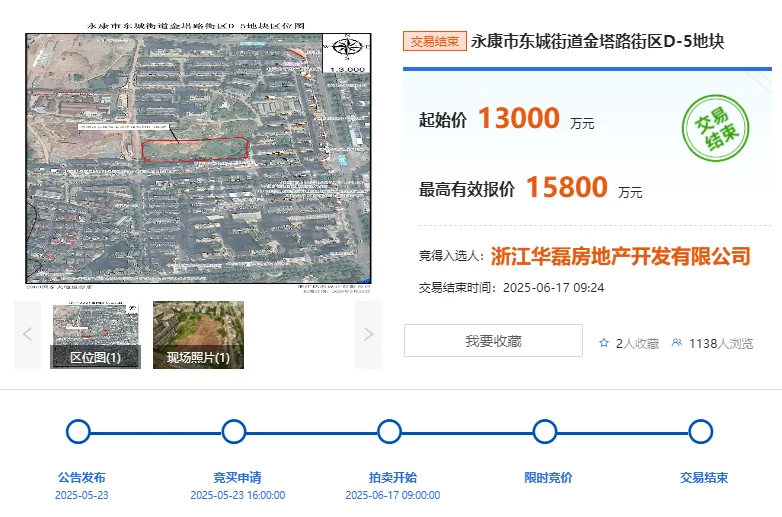
Task: Show next thumbnail with right arrow
Action: click(x=369, y=335)
